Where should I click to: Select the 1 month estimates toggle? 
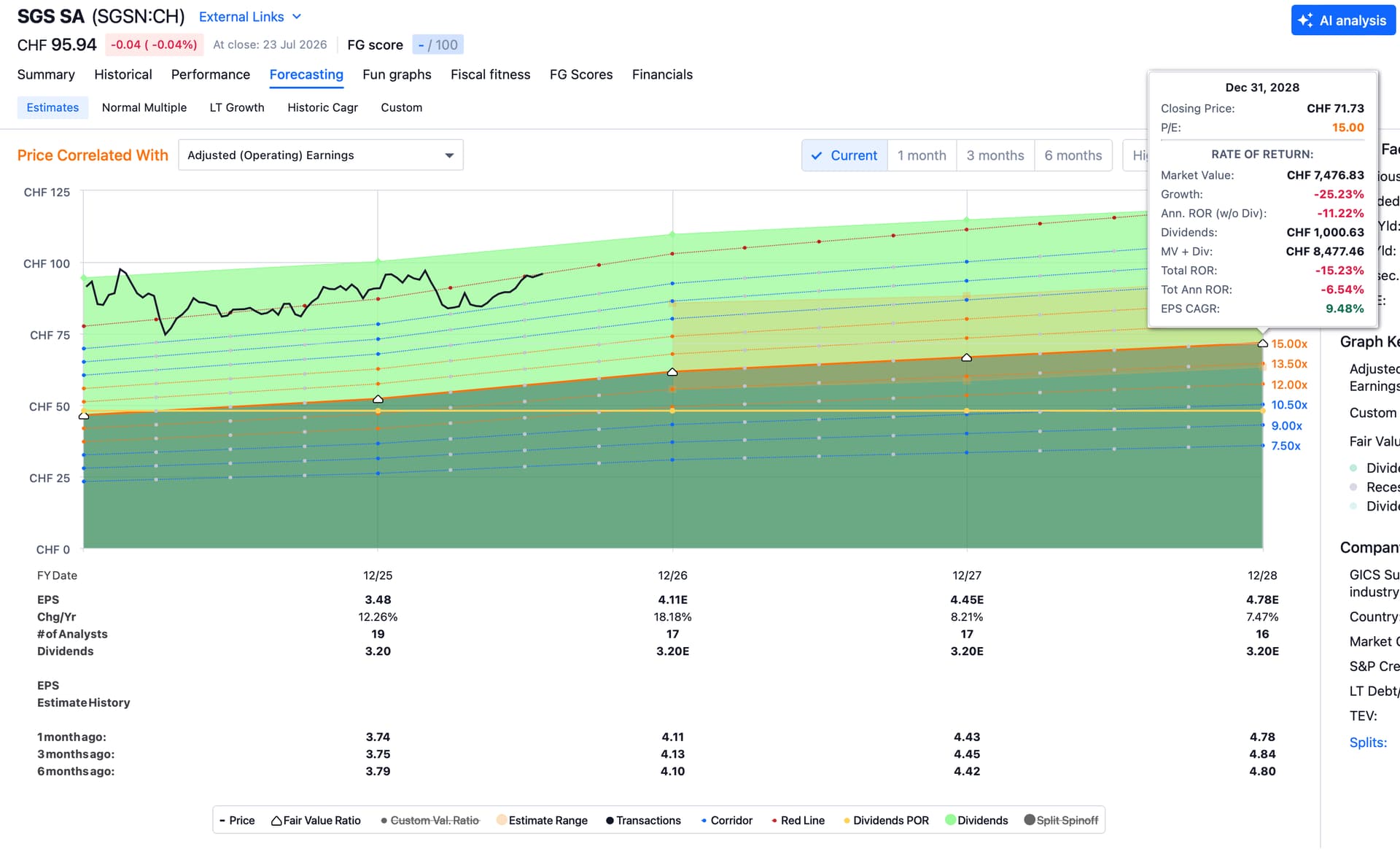tap(922, 155)
